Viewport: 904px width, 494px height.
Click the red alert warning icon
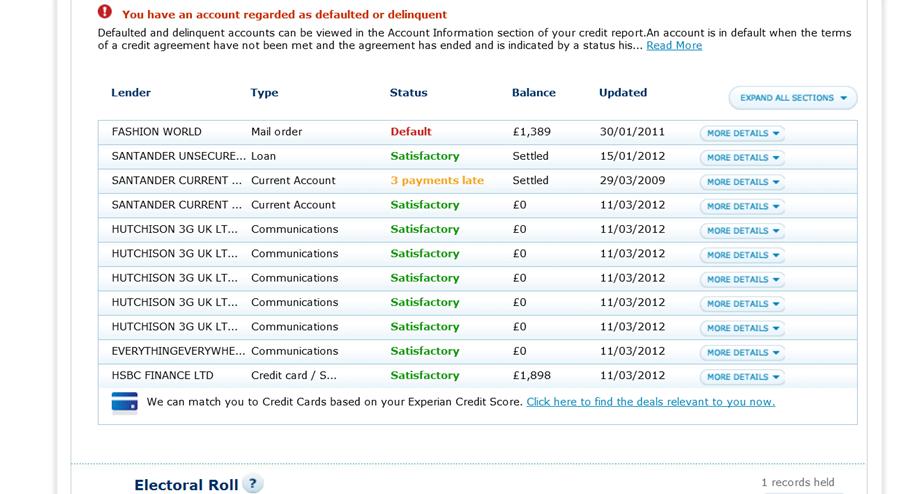pos(105,12)
